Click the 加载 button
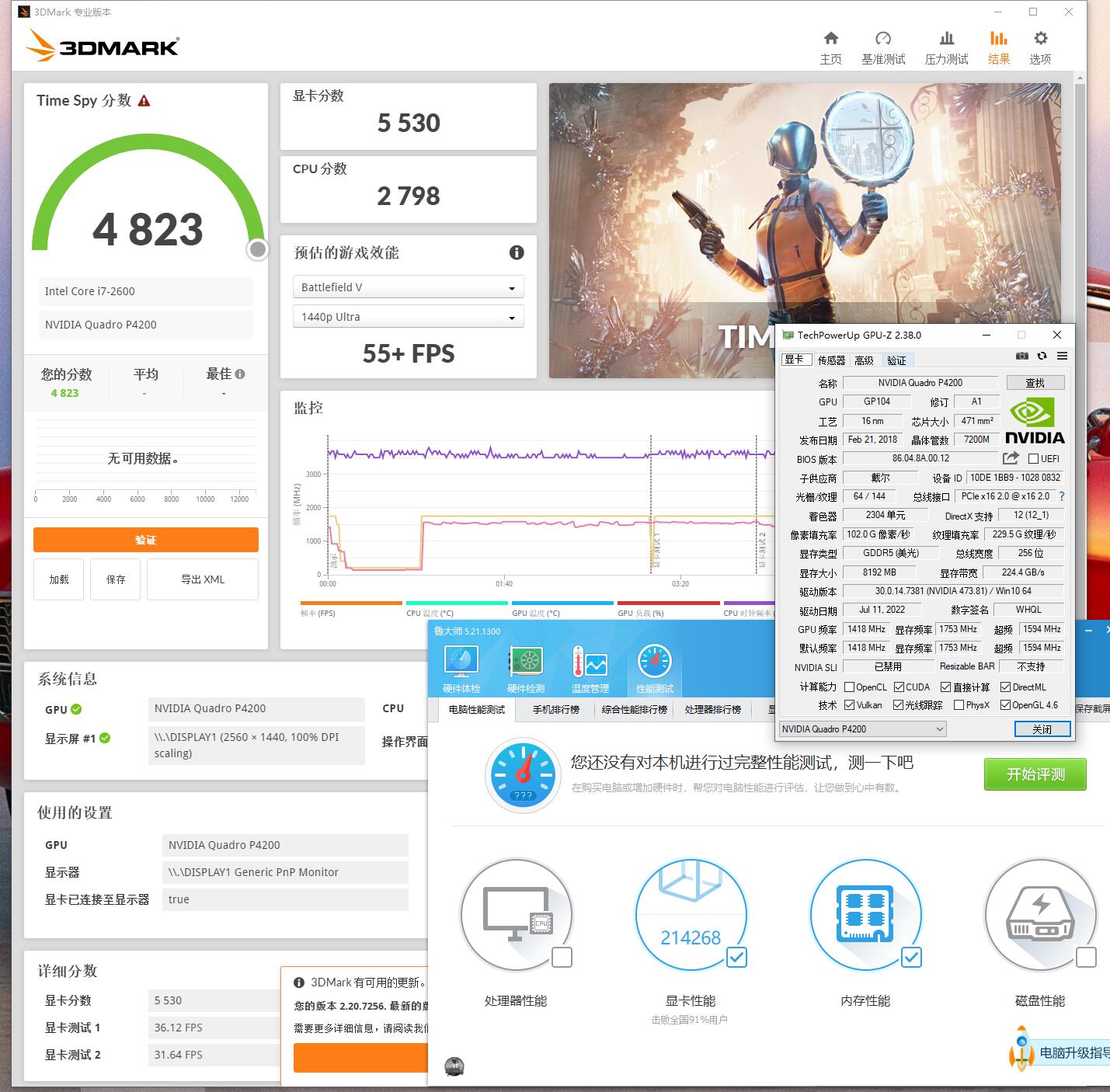This screenshot has width=1110, height=1092. (58, 579)
